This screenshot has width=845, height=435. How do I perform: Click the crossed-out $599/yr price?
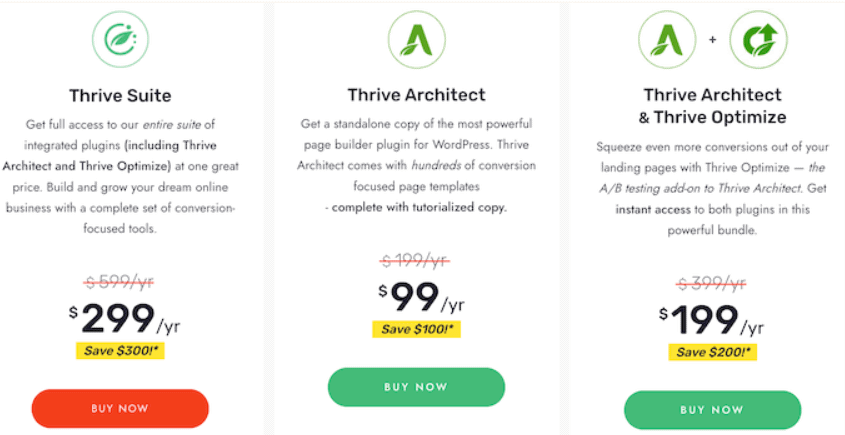coord(120,283)
